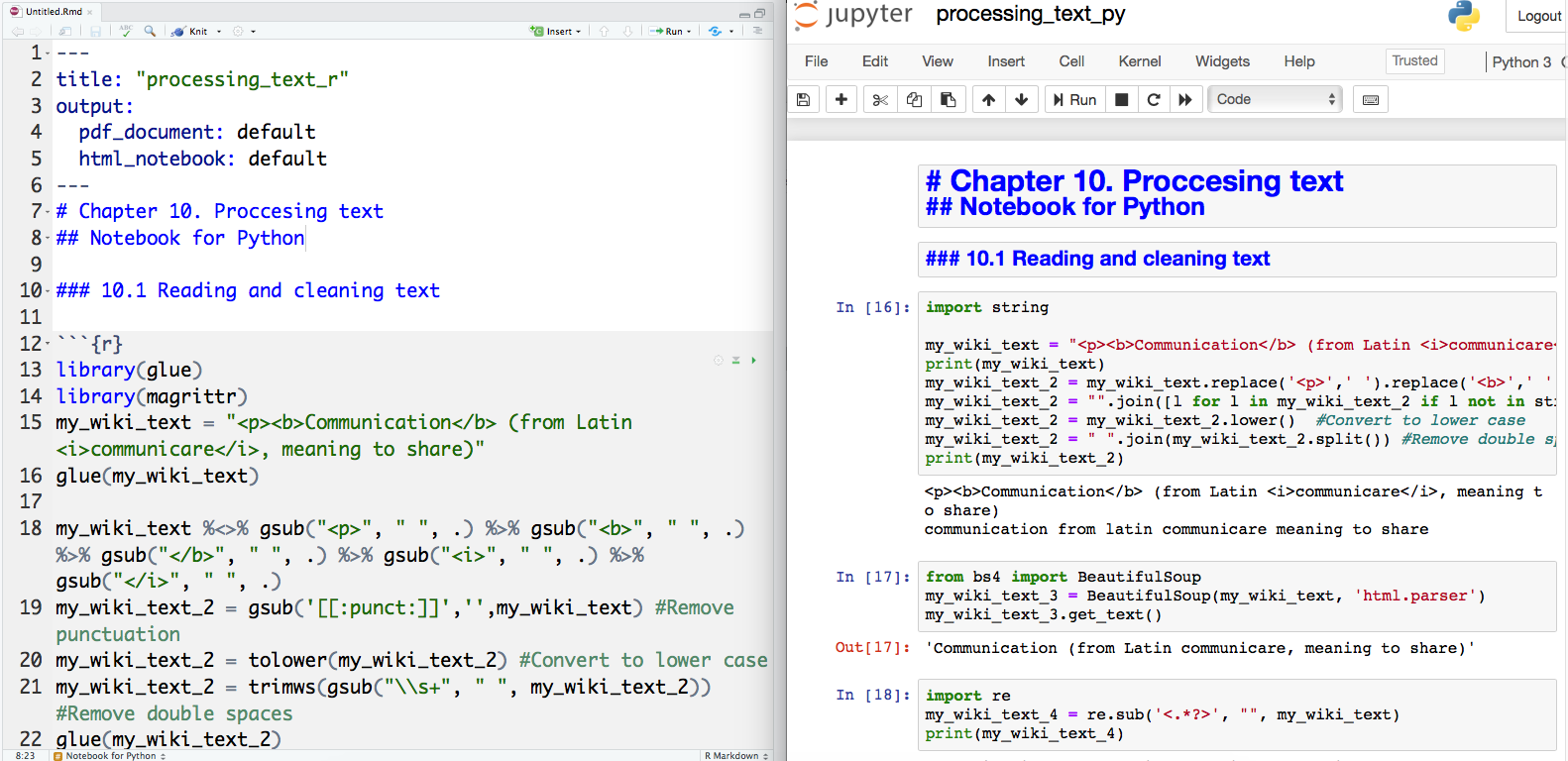The image size is (1568, 761).
Task: Select the '10.1 Reading and cleaning text' cell
Action: tap(1237, 260)
